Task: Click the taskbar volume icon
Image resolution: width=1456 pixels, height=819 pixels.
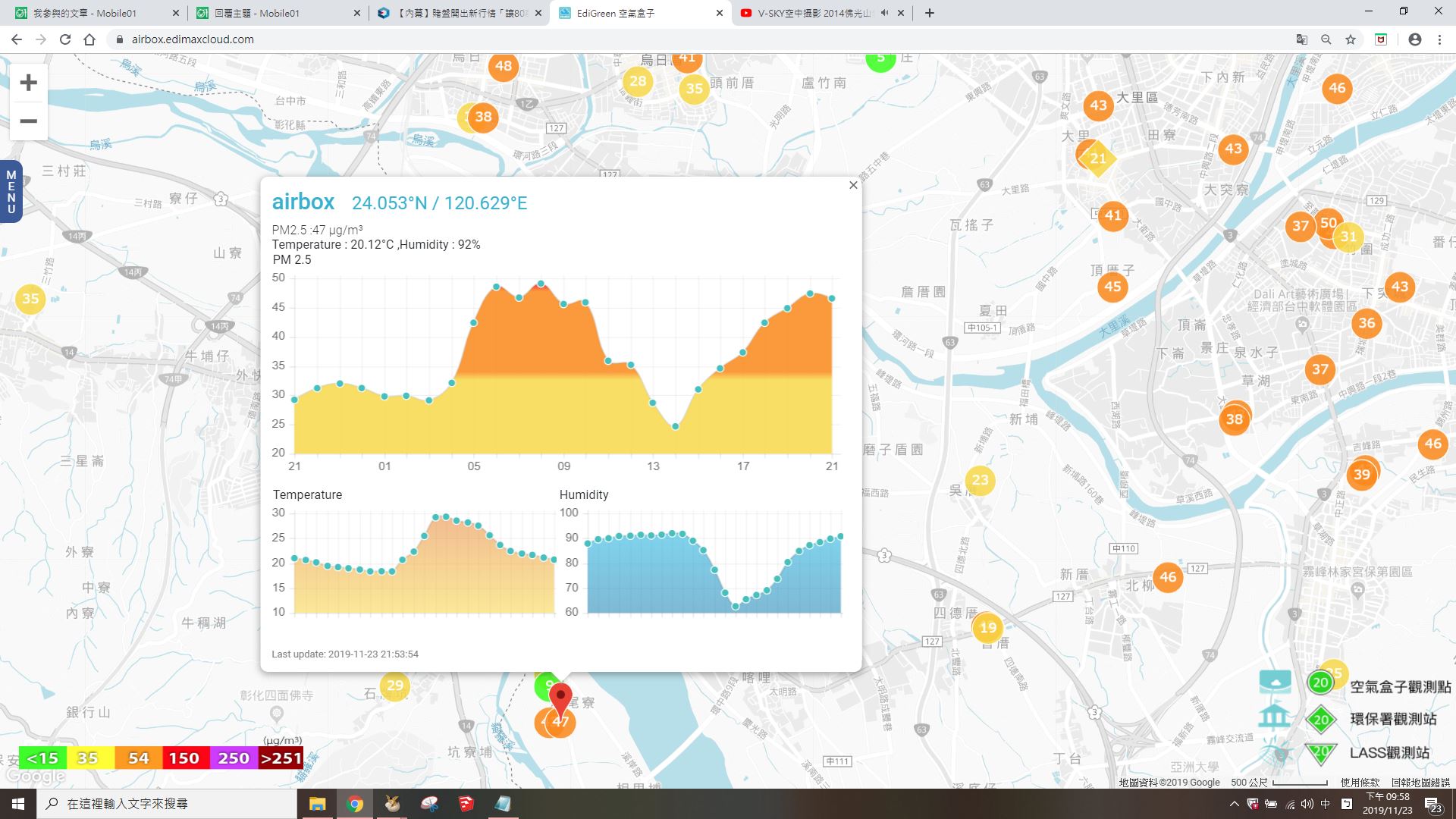Action: click(1307, 804)
